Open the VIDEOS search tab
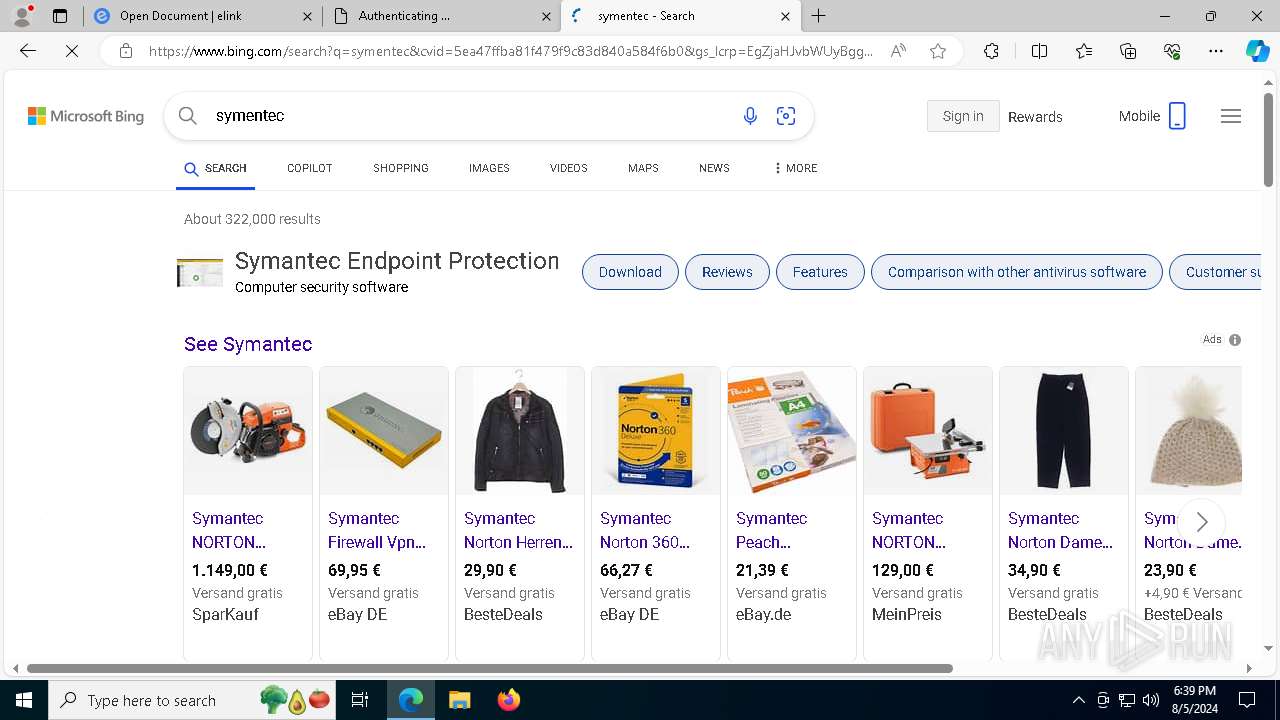Screen dimensions: 1280x720 (x=568, y=168)
